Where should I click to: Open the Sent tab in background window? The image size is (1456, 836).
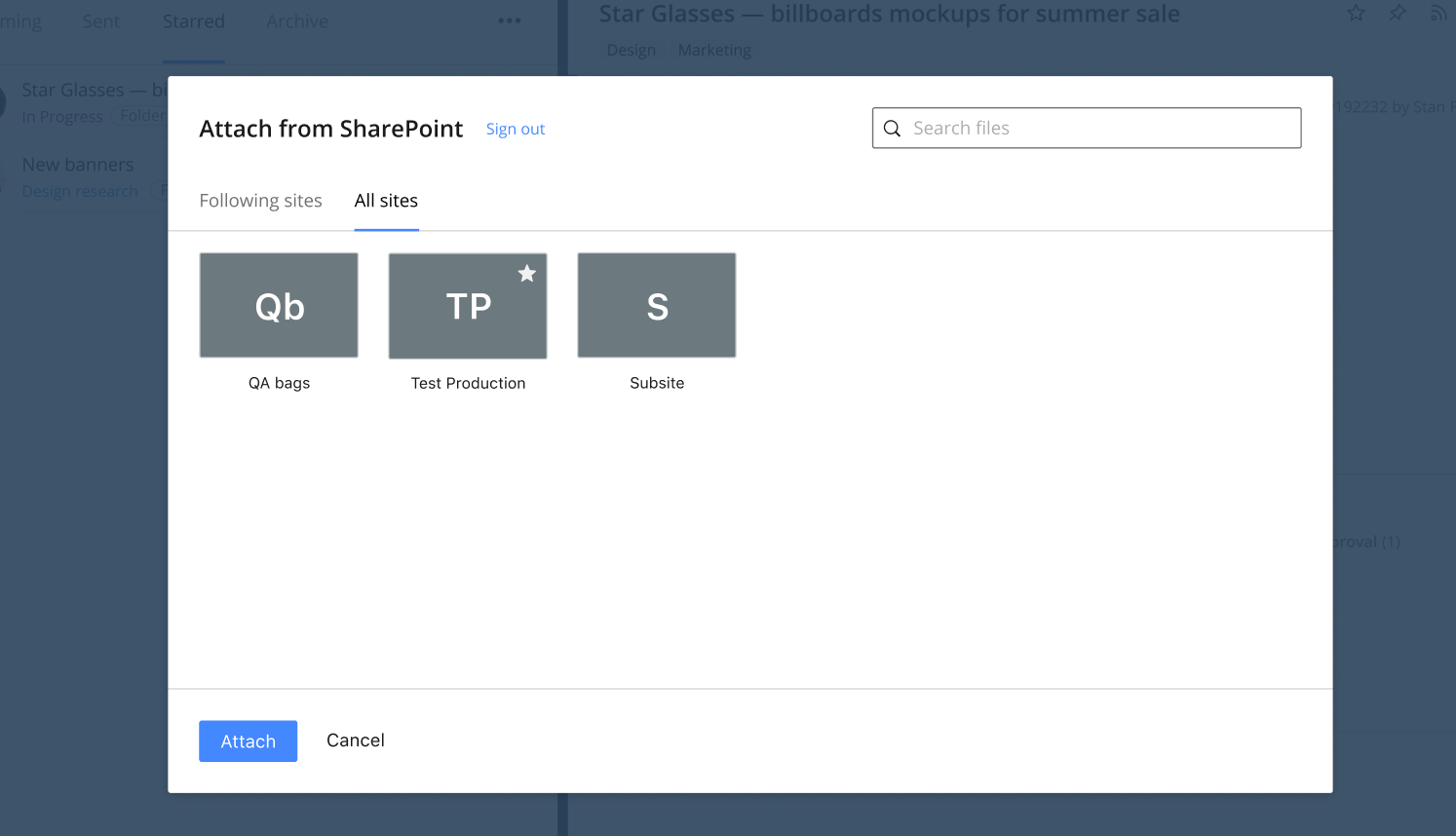click(101, 21)
